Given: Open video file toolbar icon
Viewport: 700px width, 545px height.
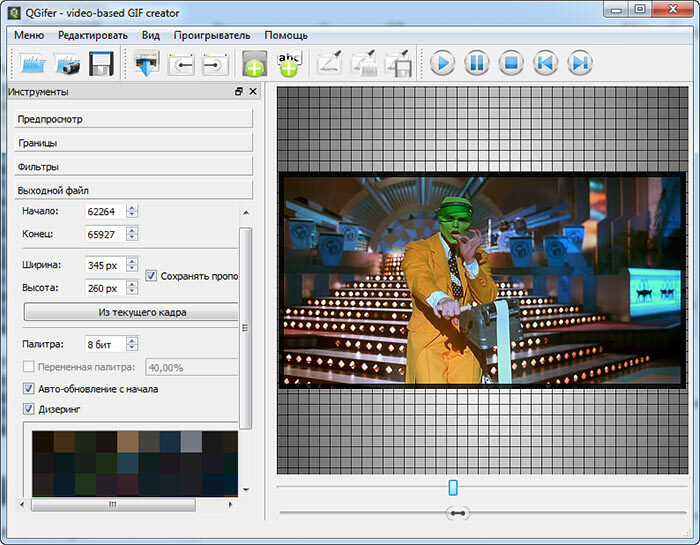Looking at the screenshot, I should [32, 63].
